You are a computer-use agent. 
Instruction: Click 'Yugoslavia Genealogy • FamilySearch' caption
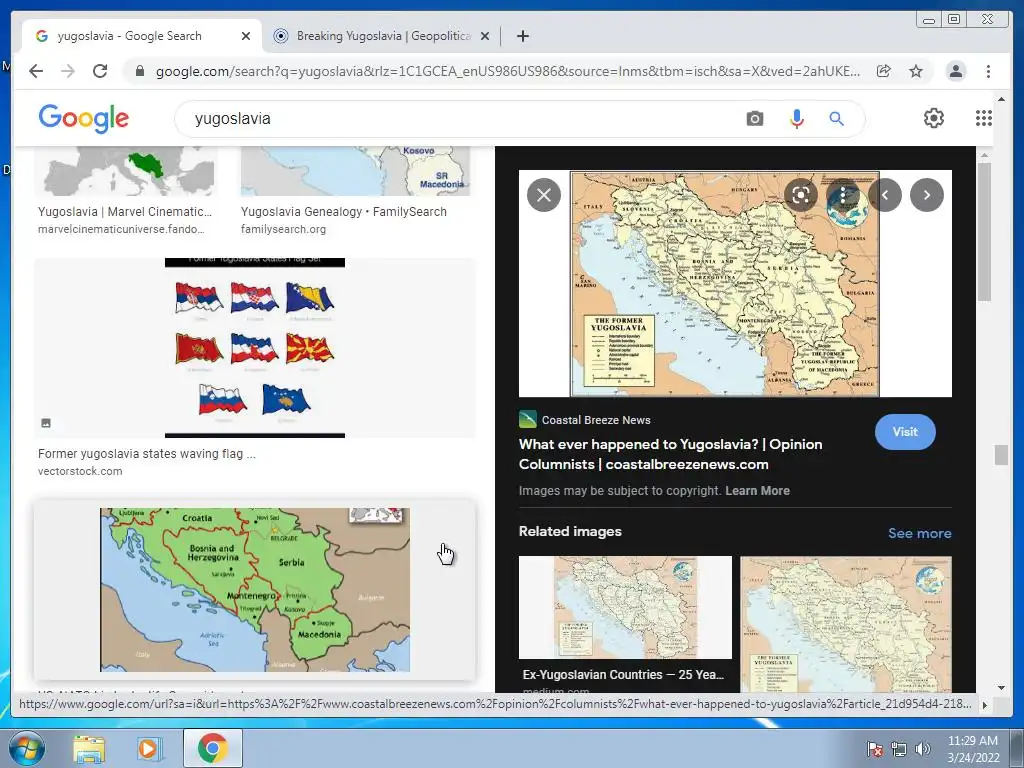click(x=344, y=212)
